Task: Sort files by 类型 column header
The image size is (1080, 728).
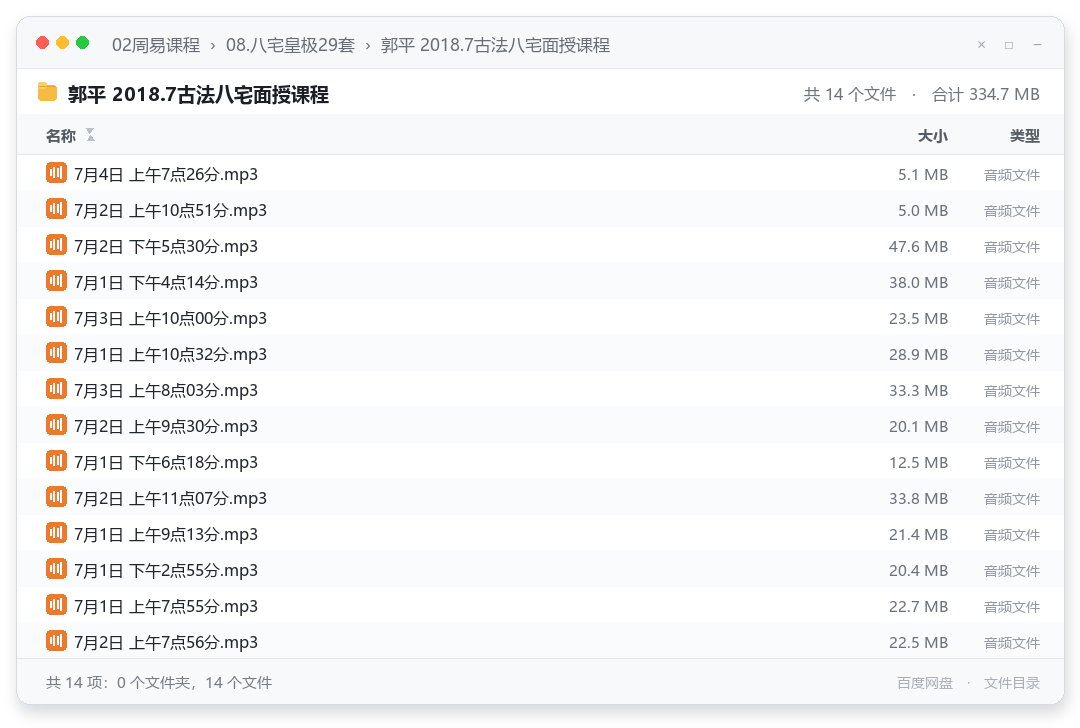Action: 1025,136
